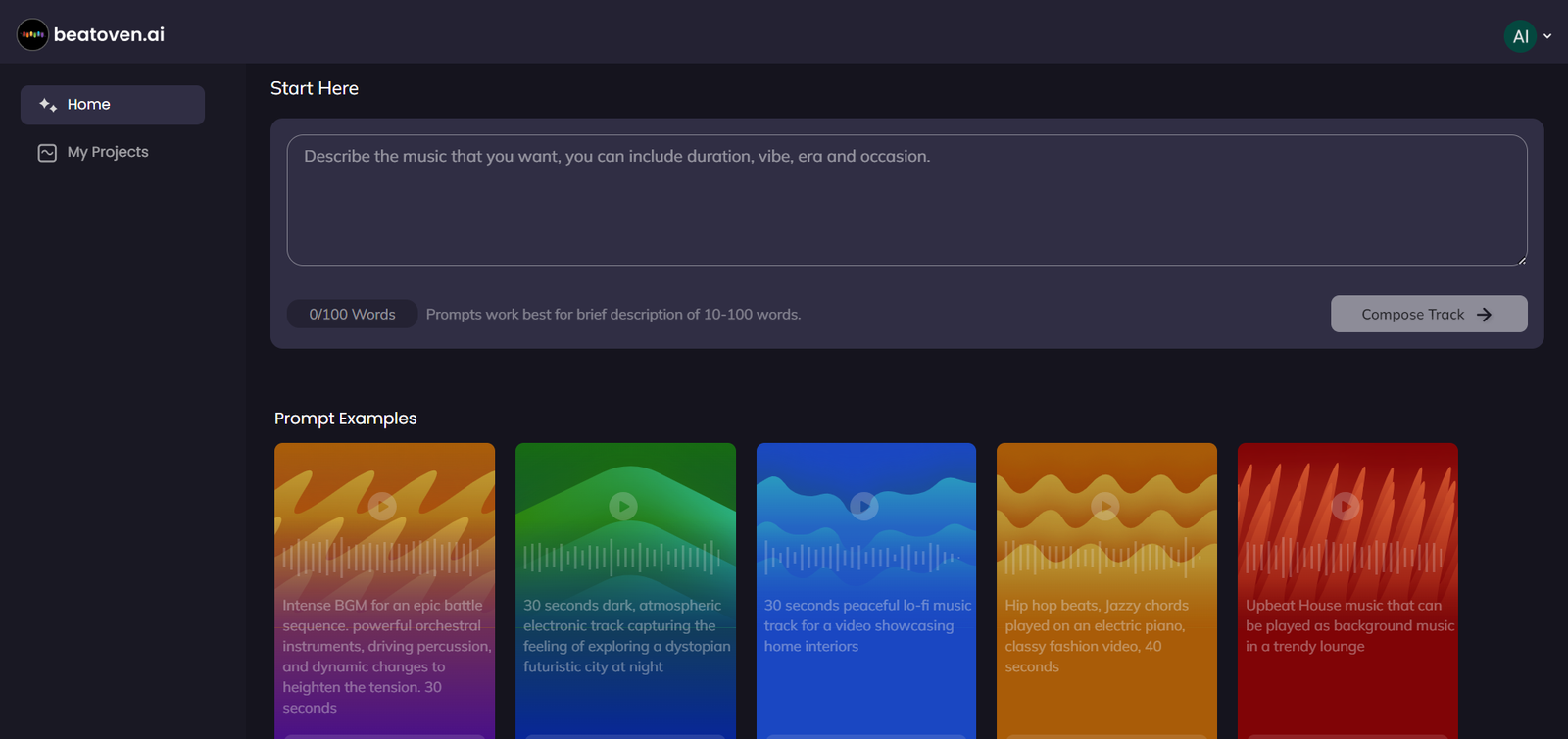The width and height of the screenshot is (1568, 739).
Task: Play the dark dystopian electronic example
Action: [623, 506]
